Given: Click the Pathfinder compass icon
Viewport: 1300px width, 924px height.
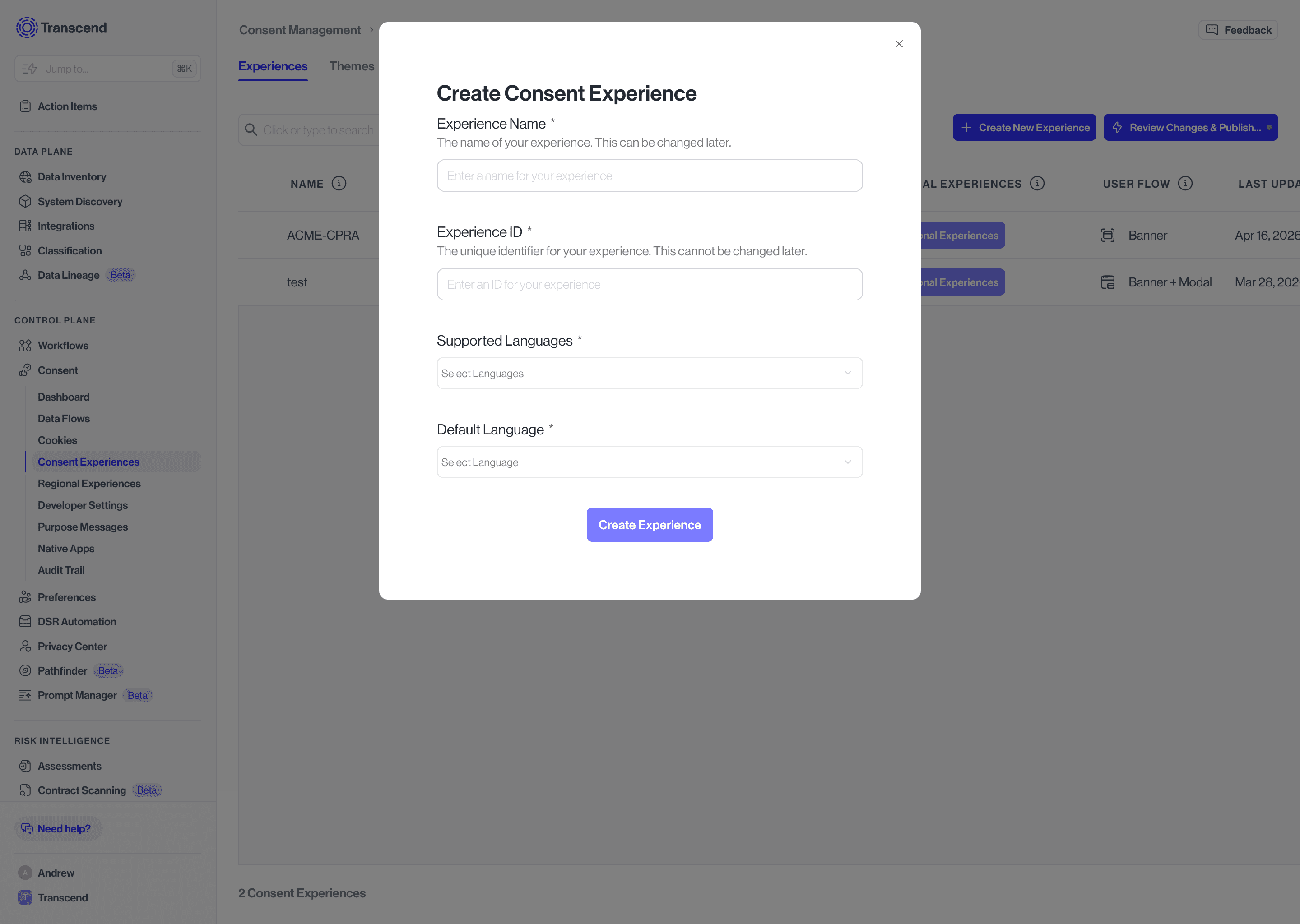Looking at the screenshot, I should (x=25, y=670).
